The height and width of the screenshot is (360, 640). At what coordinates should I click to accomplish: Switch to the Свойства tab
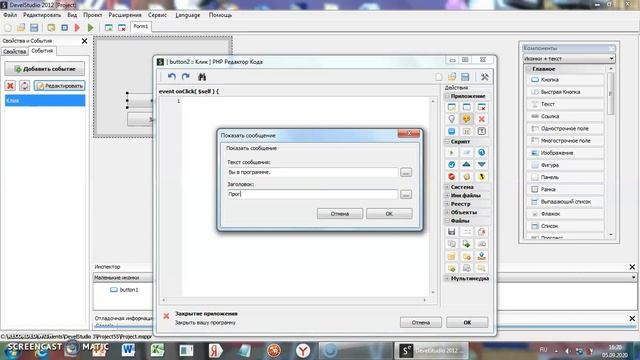tap(15, 51)
